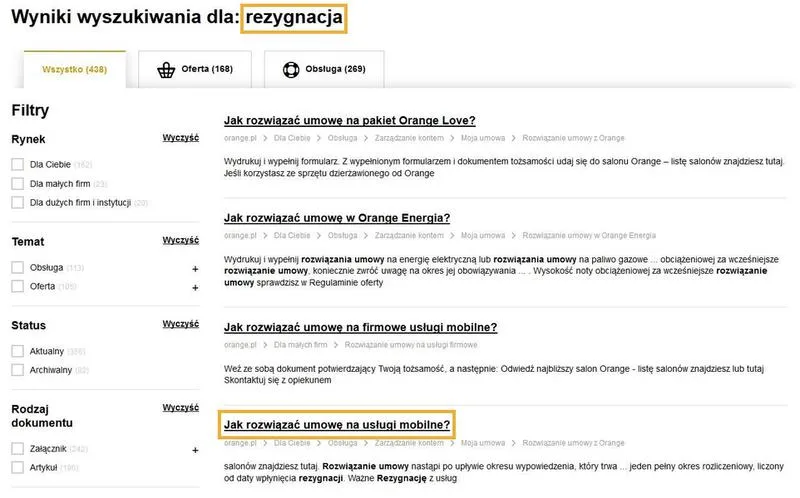Expand the Załącznik row with plus sign
This screenshot has height=498, width=800.
point(195,450)
